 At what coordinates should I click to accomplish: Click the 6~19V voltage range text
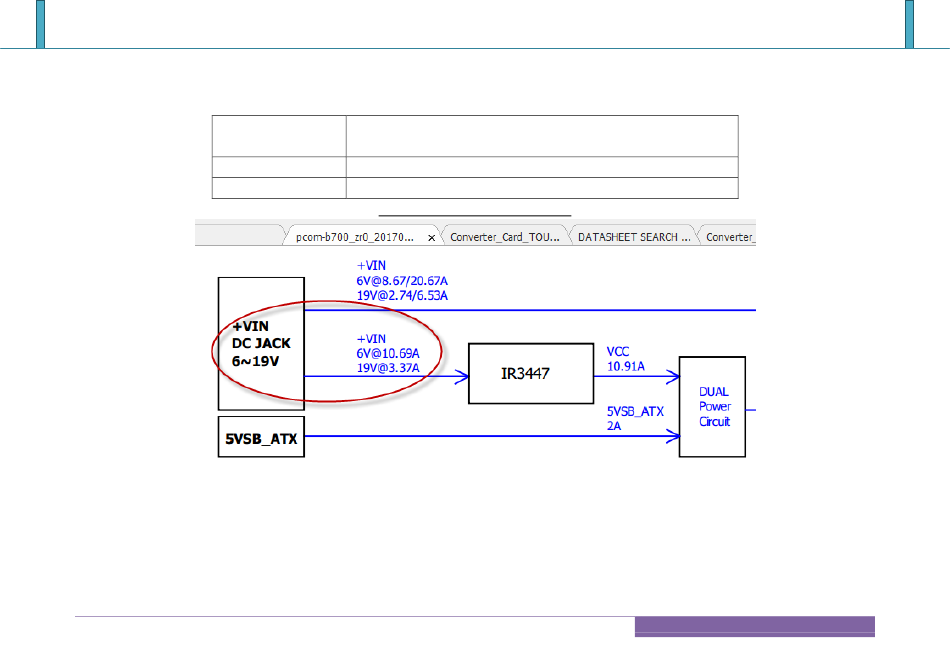pos(255,362)
